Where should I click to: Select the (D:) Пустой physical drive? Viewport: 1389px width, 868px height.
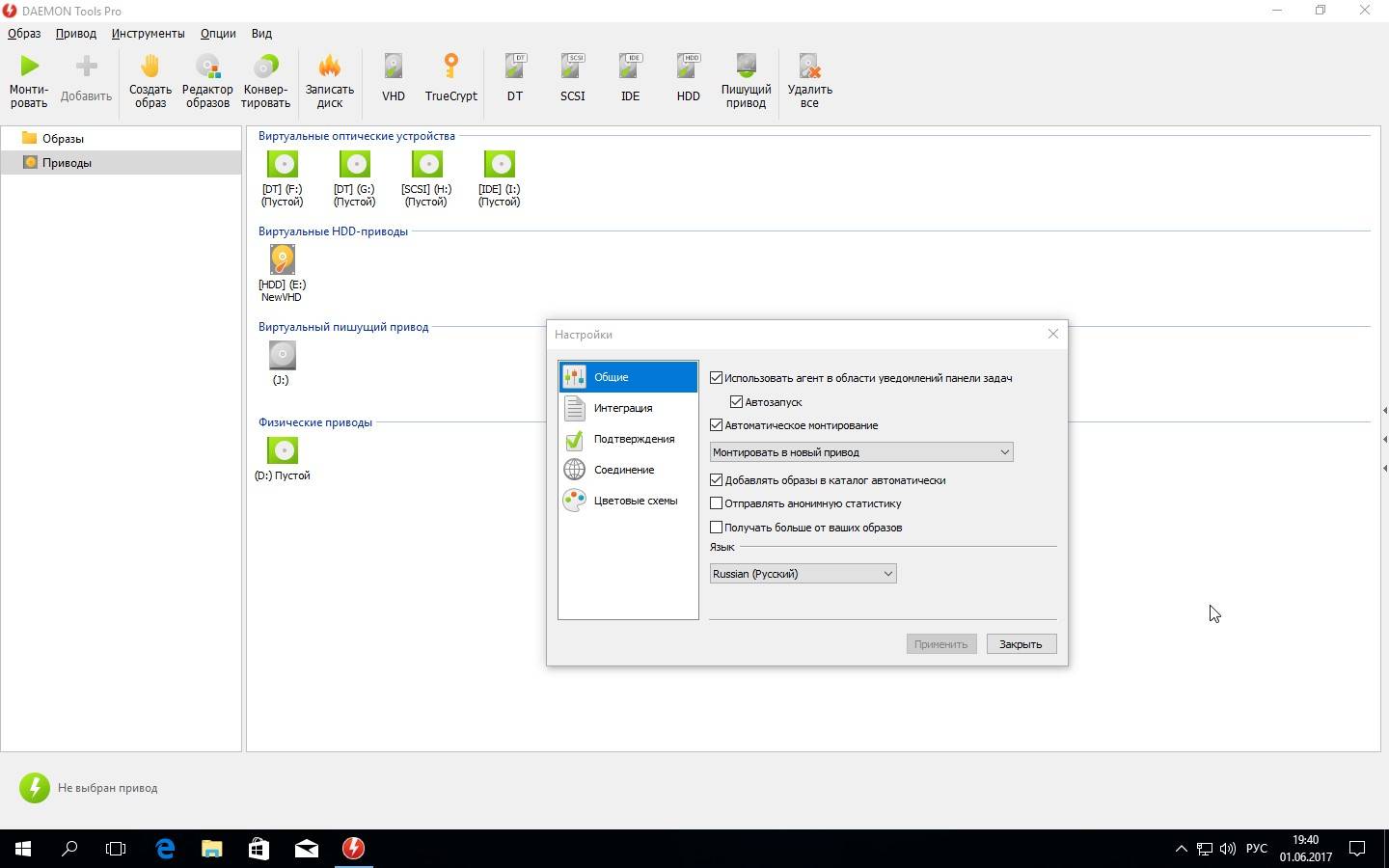[282, 458]
